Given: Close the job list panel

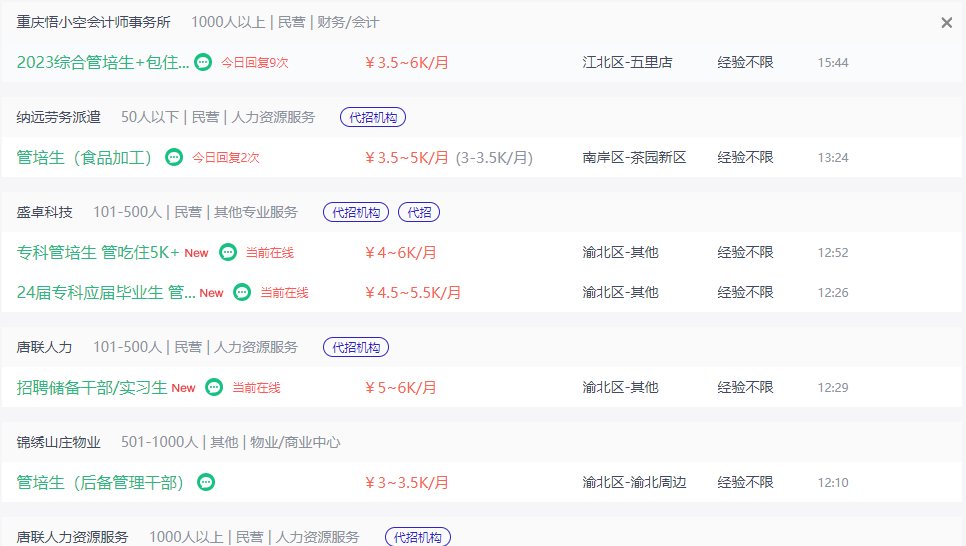Looking at the screenshot, I should [x=947, y=23].
